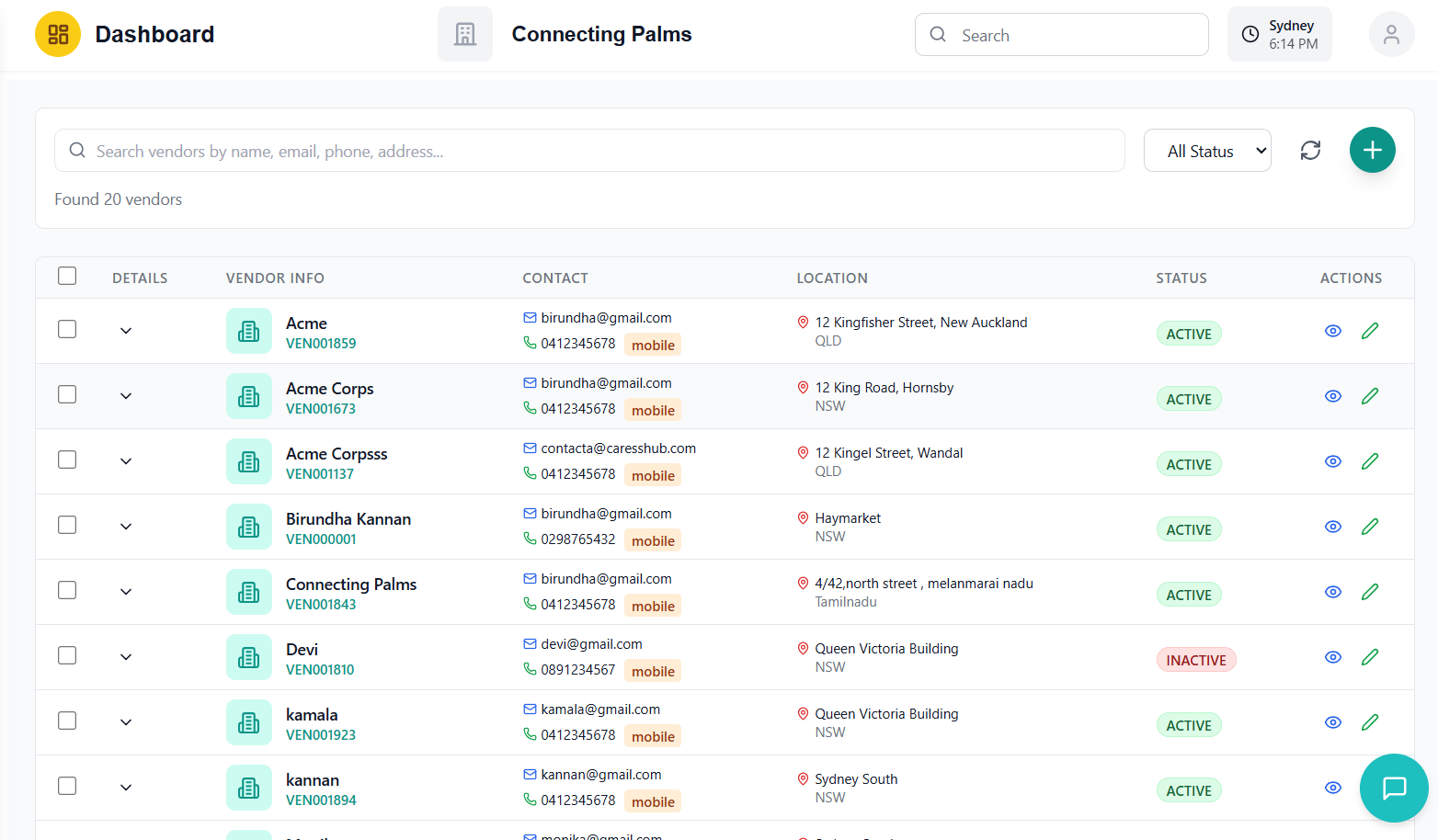Click the green plus button to add vendor

click(x=1372, y=149)
